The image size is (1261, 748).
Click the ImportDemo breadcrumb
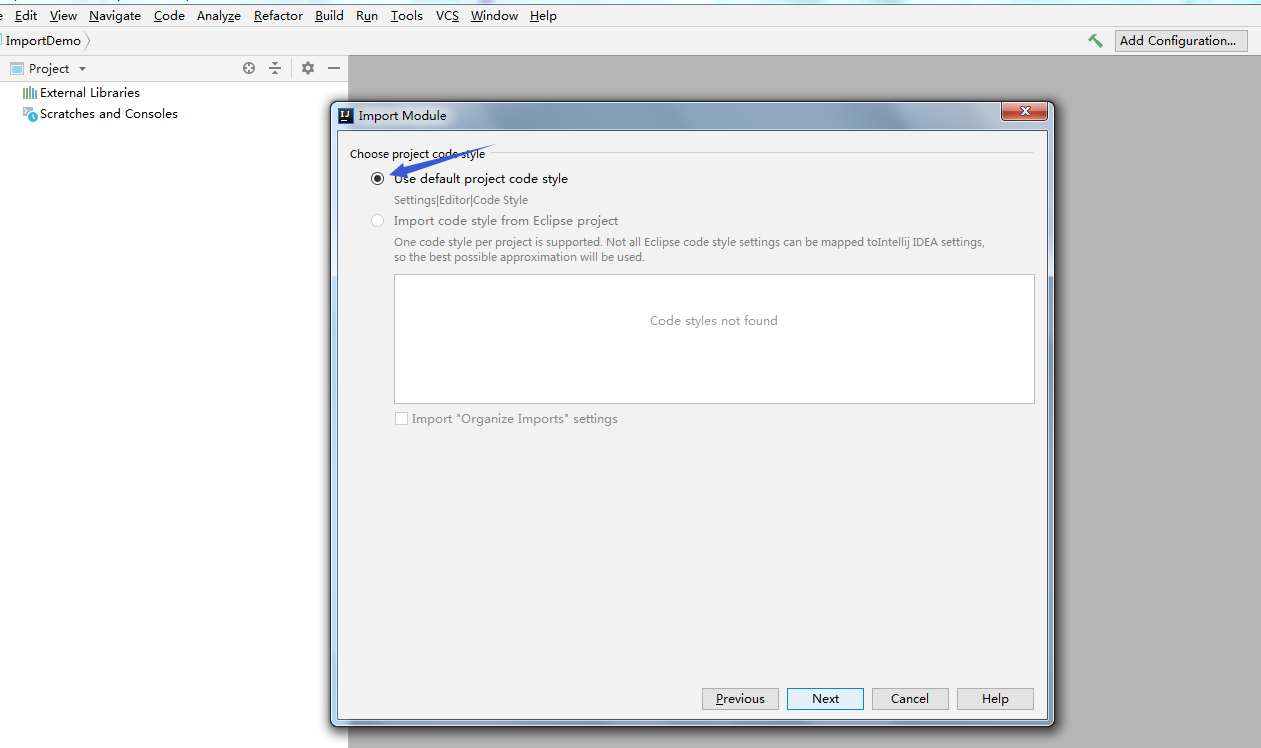tap(43, 41)
